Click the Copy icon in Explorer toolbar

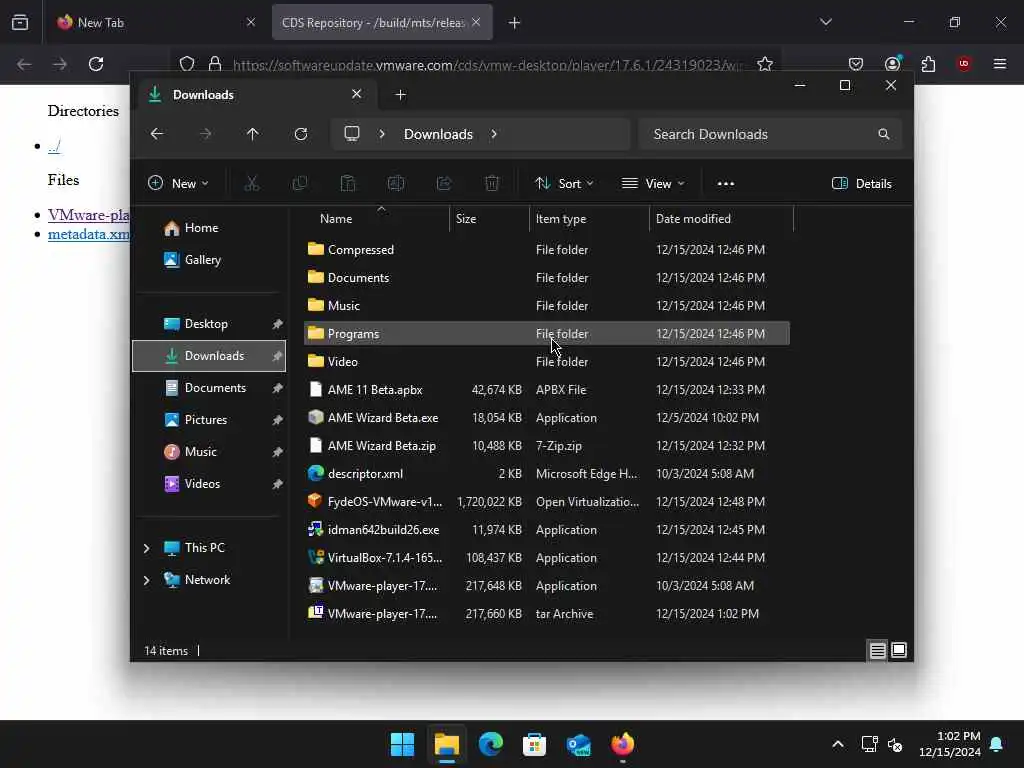click(300, 184)
